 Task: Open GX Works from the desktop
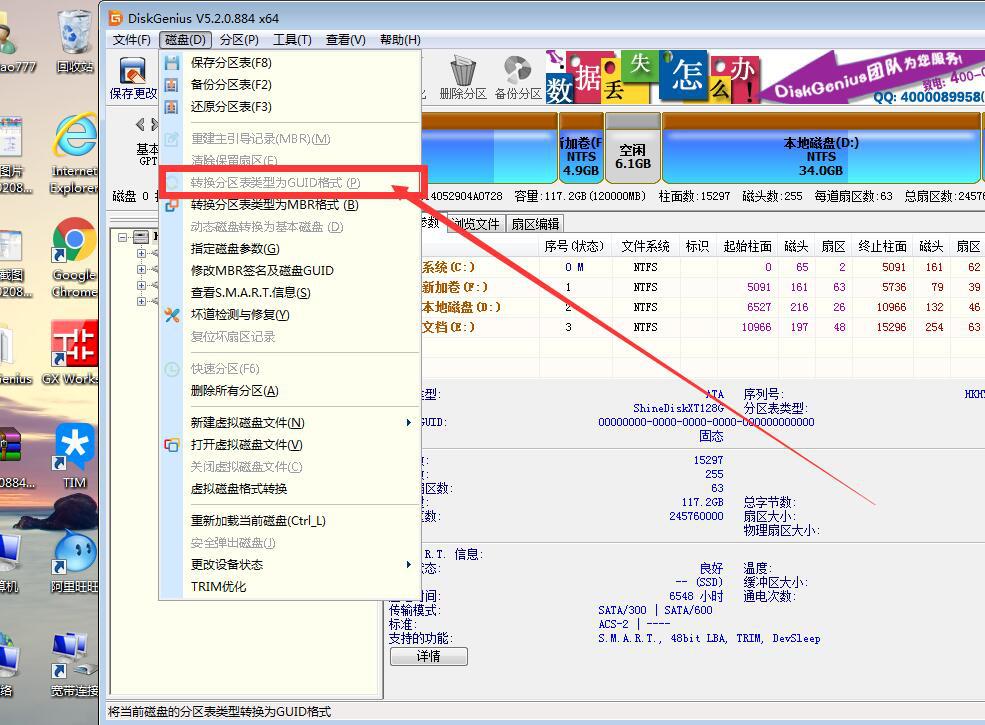74,345
